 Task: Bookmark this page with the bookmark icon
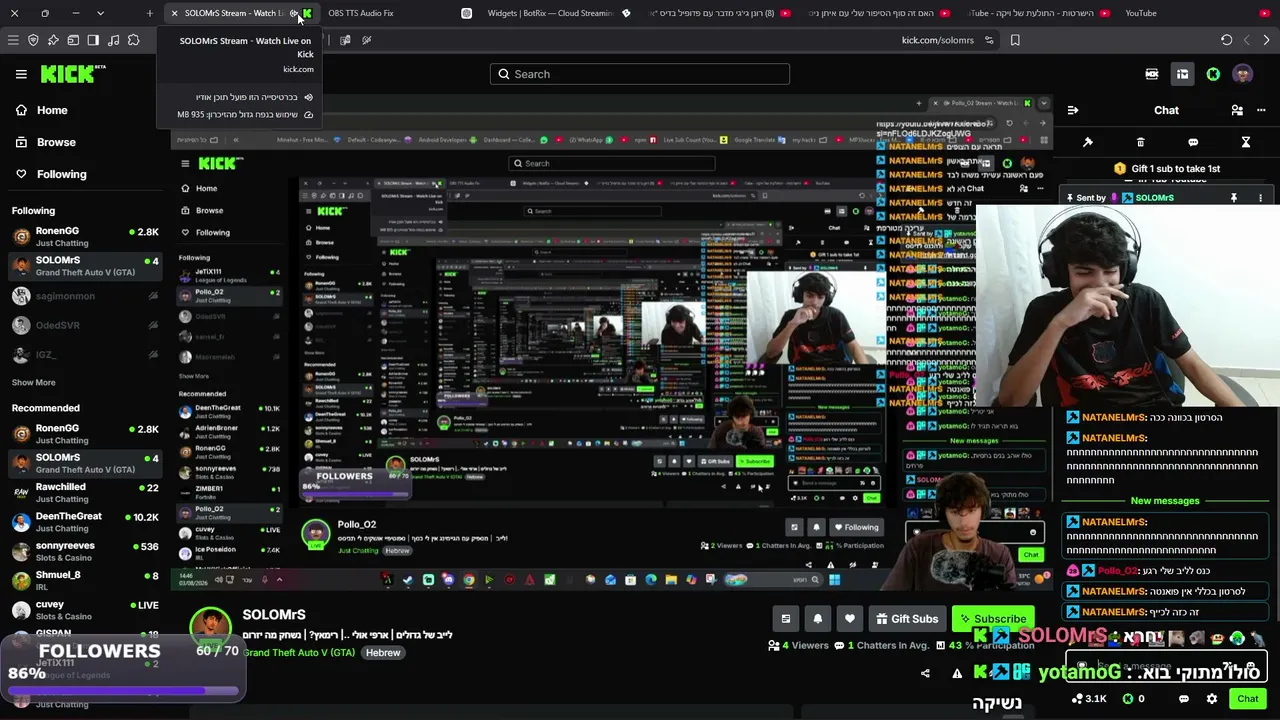tap(1015, 40)
